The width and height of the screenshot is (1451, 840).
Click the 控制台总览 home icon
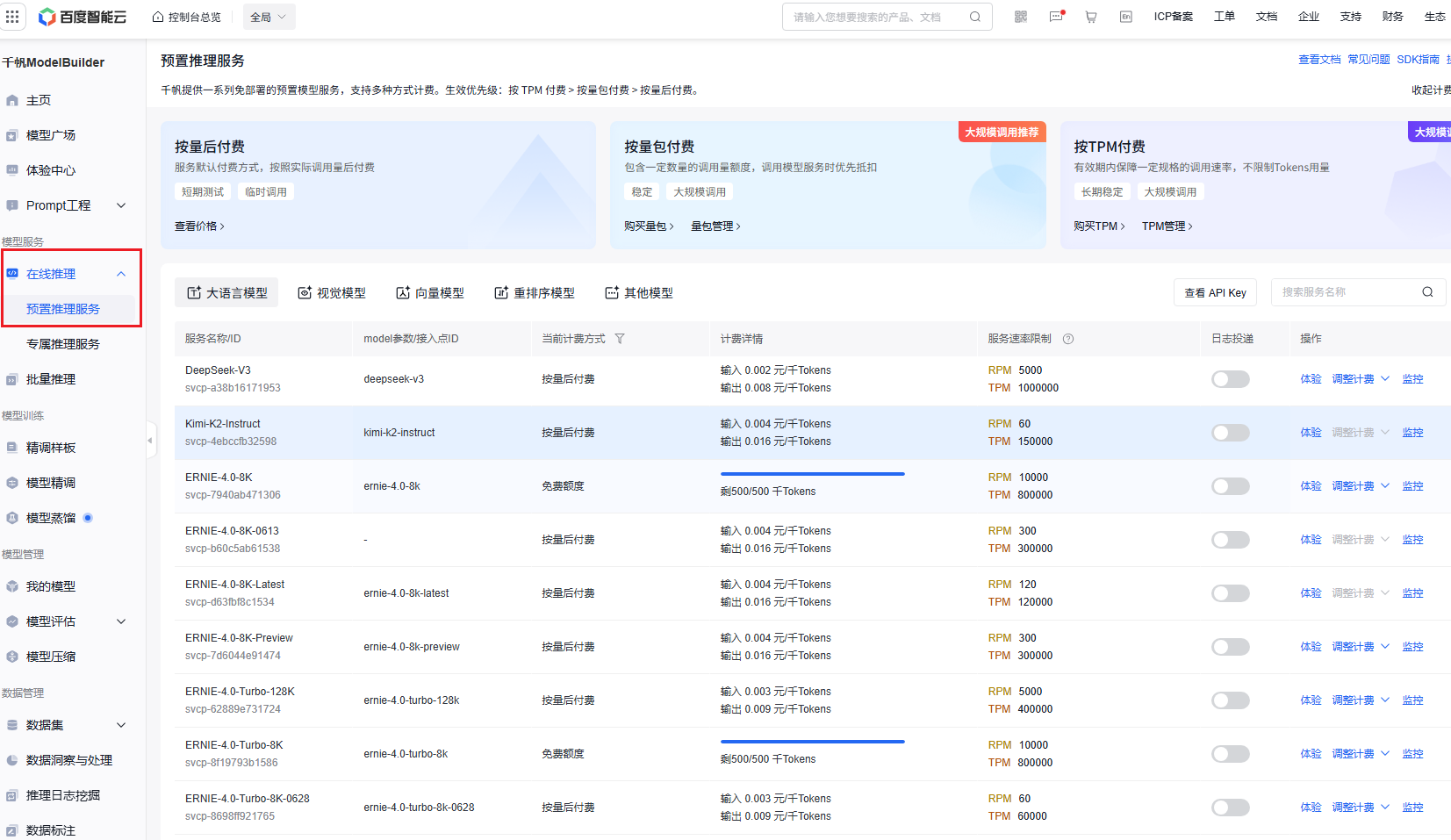158,17
